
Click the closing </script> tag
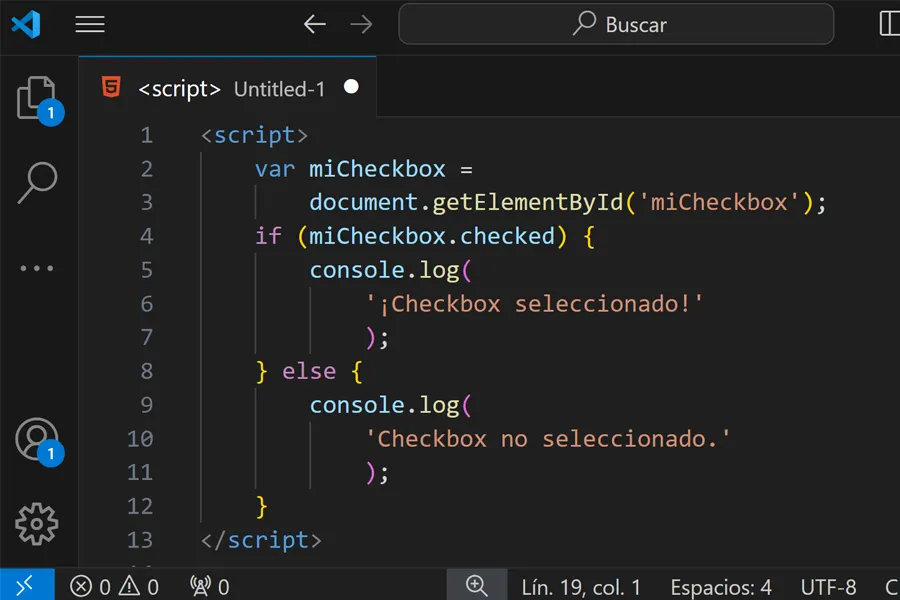click(x=261, y=540)
